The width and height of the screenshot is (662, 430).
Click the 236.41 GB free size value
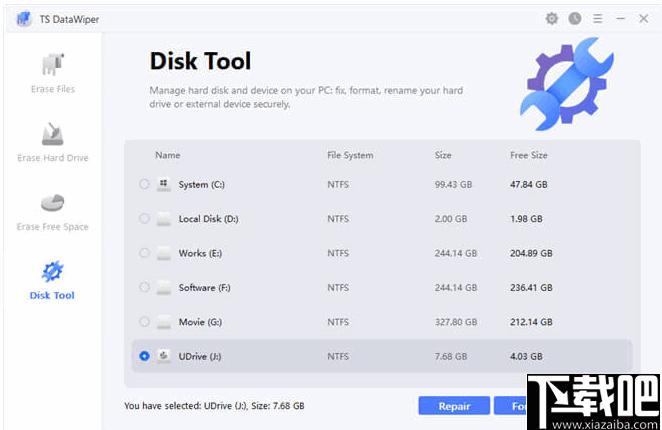coord(531,288)
